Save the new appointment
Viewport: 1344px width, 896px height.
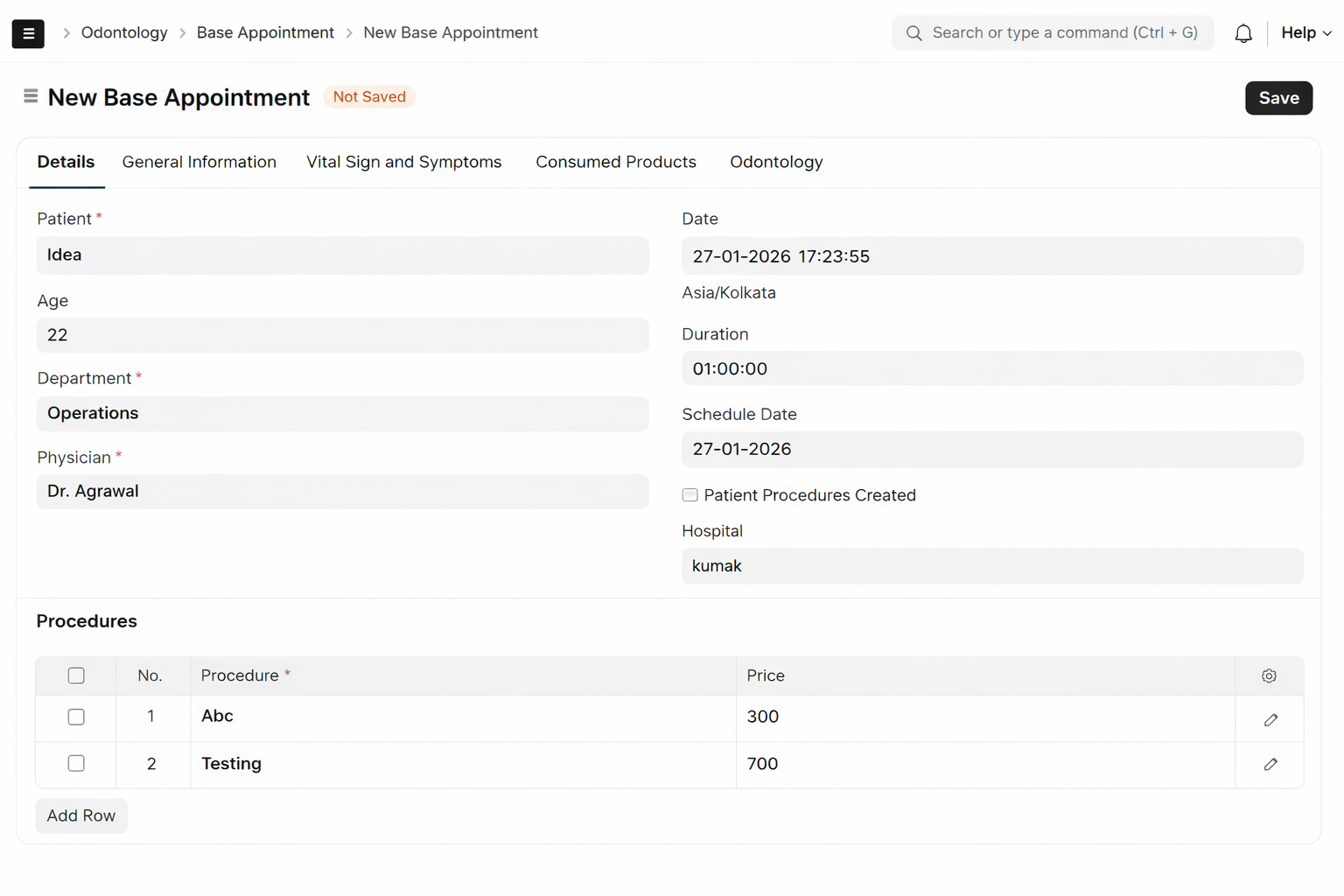(1278, 98)
